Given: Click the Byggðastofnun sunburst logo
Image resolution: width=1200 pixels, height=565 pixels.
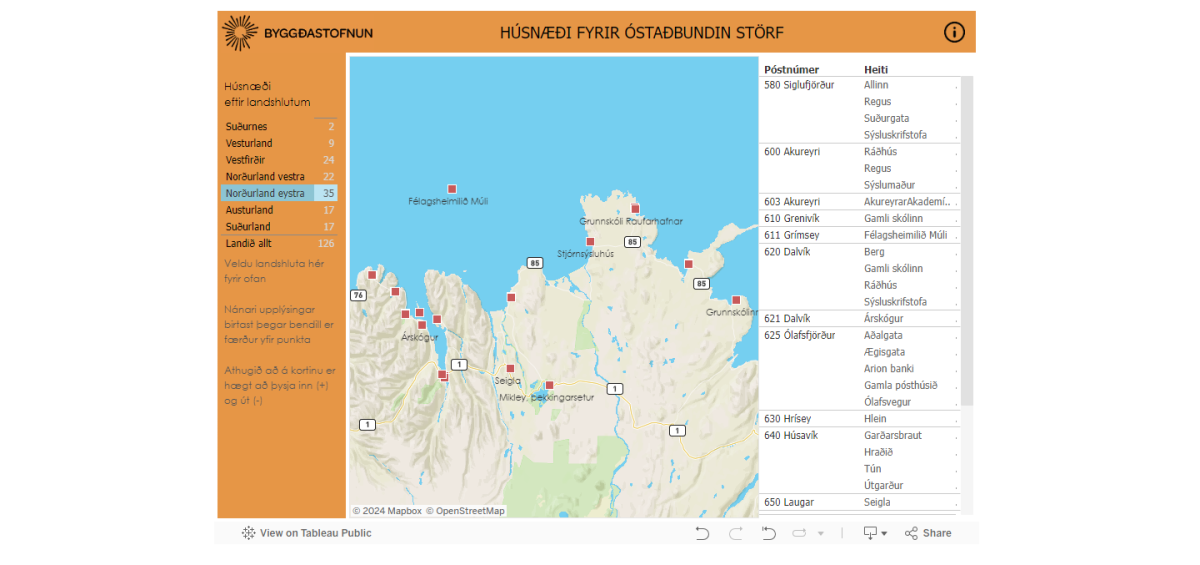Looking at the screenshot, I should coord(241,32).
